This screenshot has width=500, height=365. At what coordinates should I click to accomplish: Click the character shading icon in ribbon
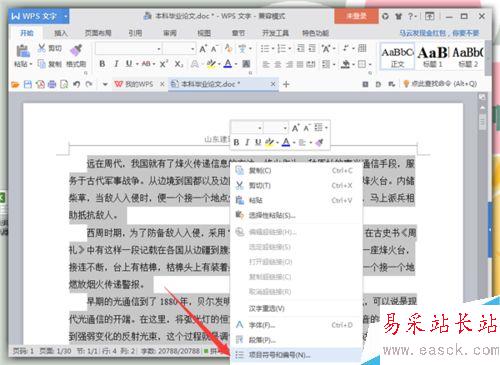pos(246,64)
